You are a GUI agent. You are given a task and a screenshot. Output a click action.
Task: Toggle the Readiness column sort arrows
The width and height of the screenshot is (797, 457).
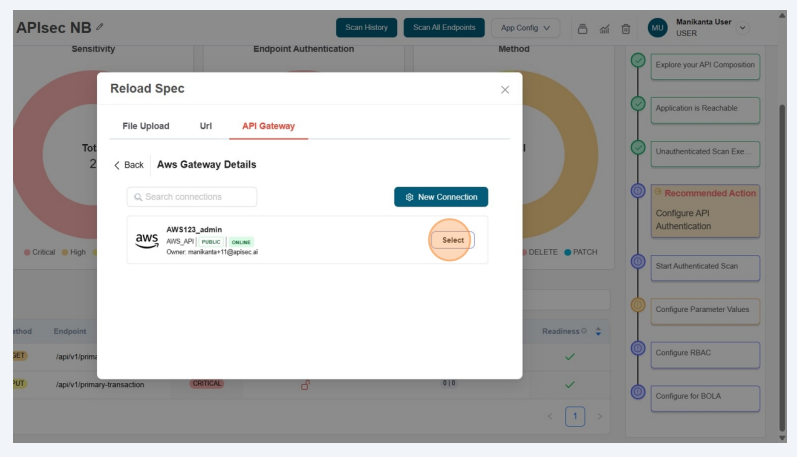(598, 331)
